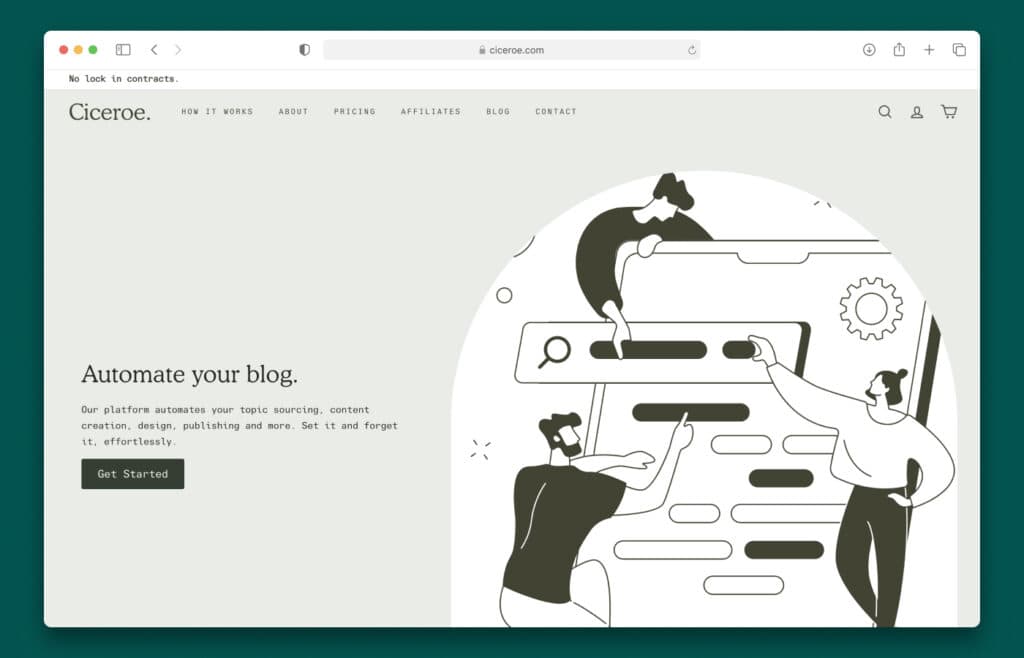The width and height of the screenshot is (1024, 658).
Task: Open the user account icon on the navbar
Action: click(916, 112)
